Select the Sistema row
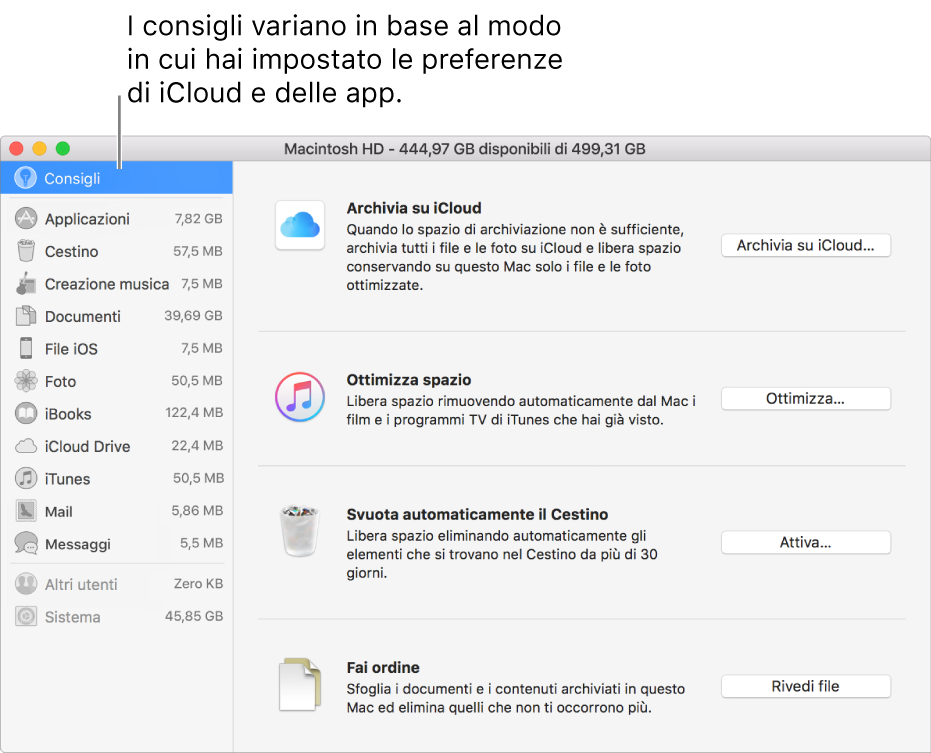931x753 pixels. pyautogui.click(x=118, y=617)
